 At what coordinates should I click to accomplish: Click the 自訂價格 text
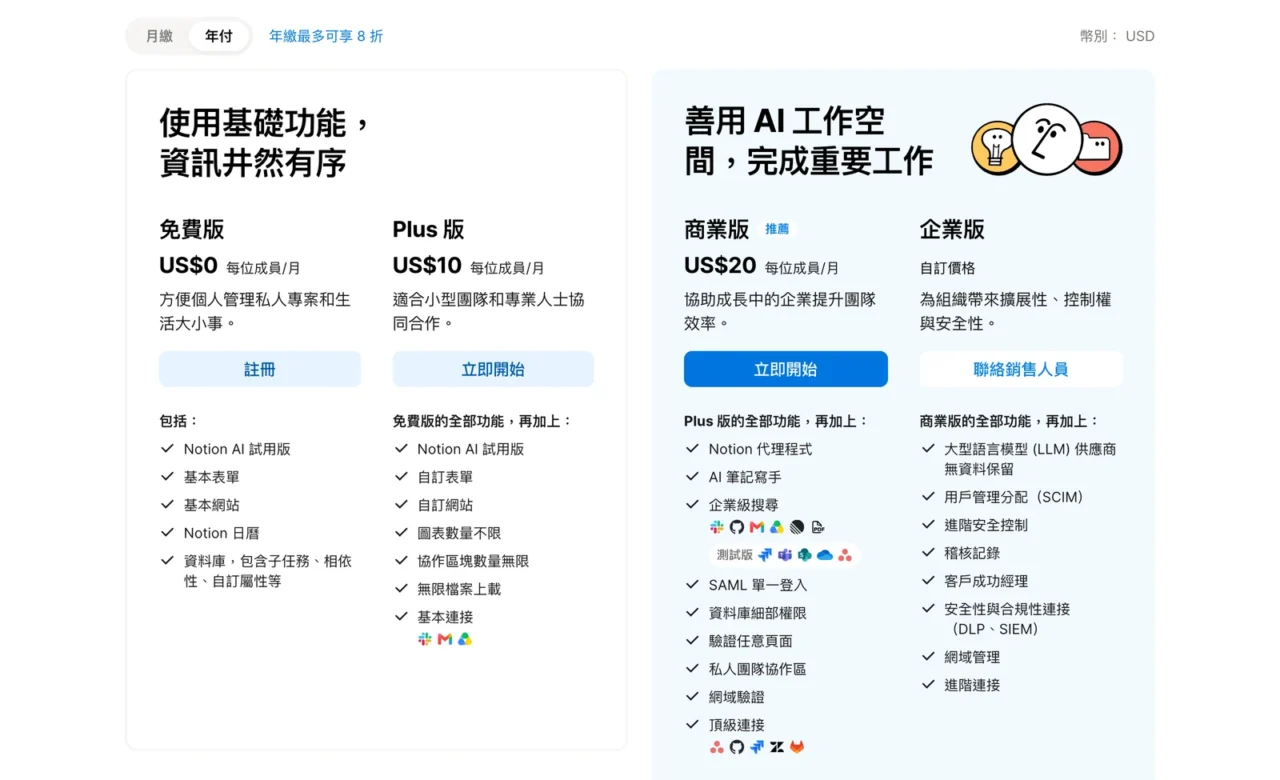(x=948, y=268)
